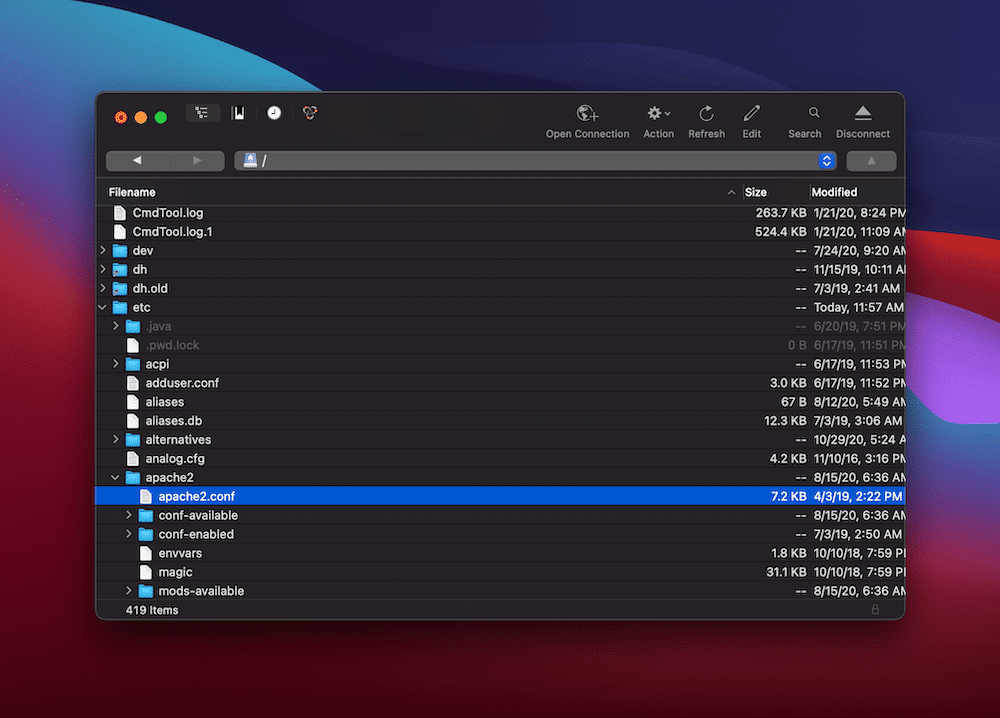Sort by the Modified column header
Screen dimensions: 1000x718
[835, 191]
